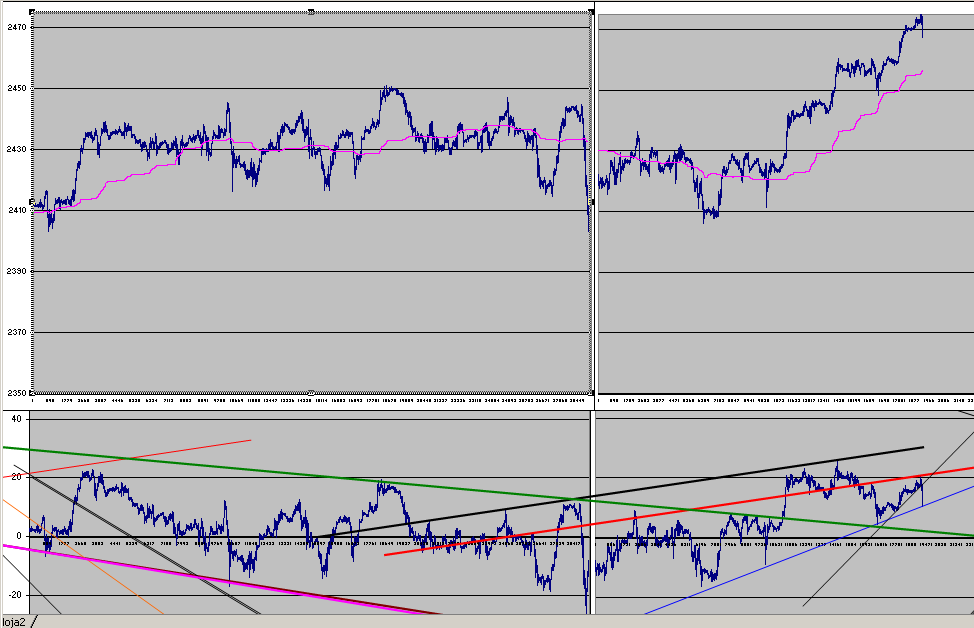
Task: Select the thin orange descending line
Action: coord(81,555)
